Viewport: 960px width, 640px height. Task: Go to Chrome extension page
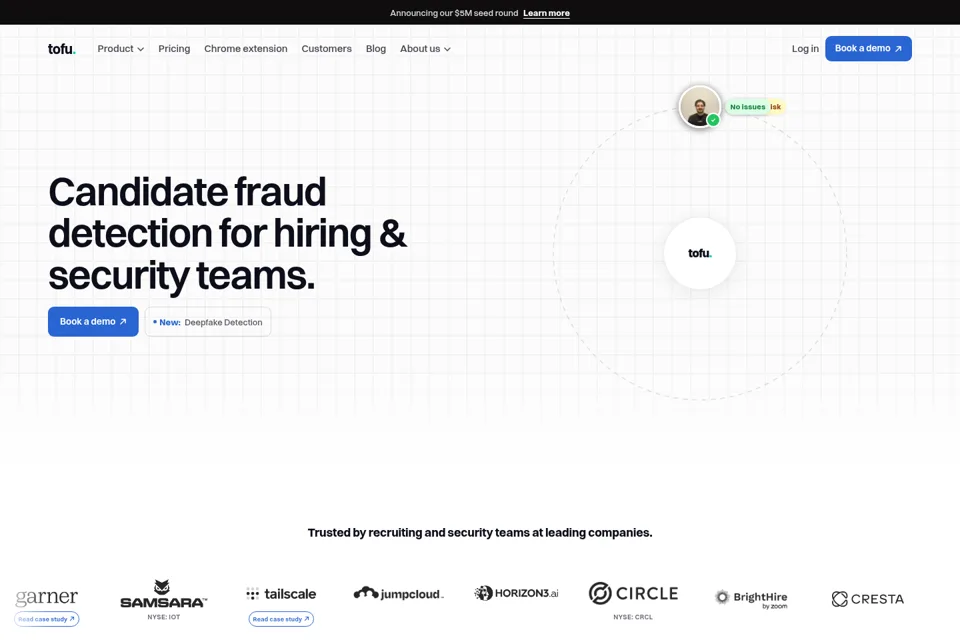click(246, 49)
